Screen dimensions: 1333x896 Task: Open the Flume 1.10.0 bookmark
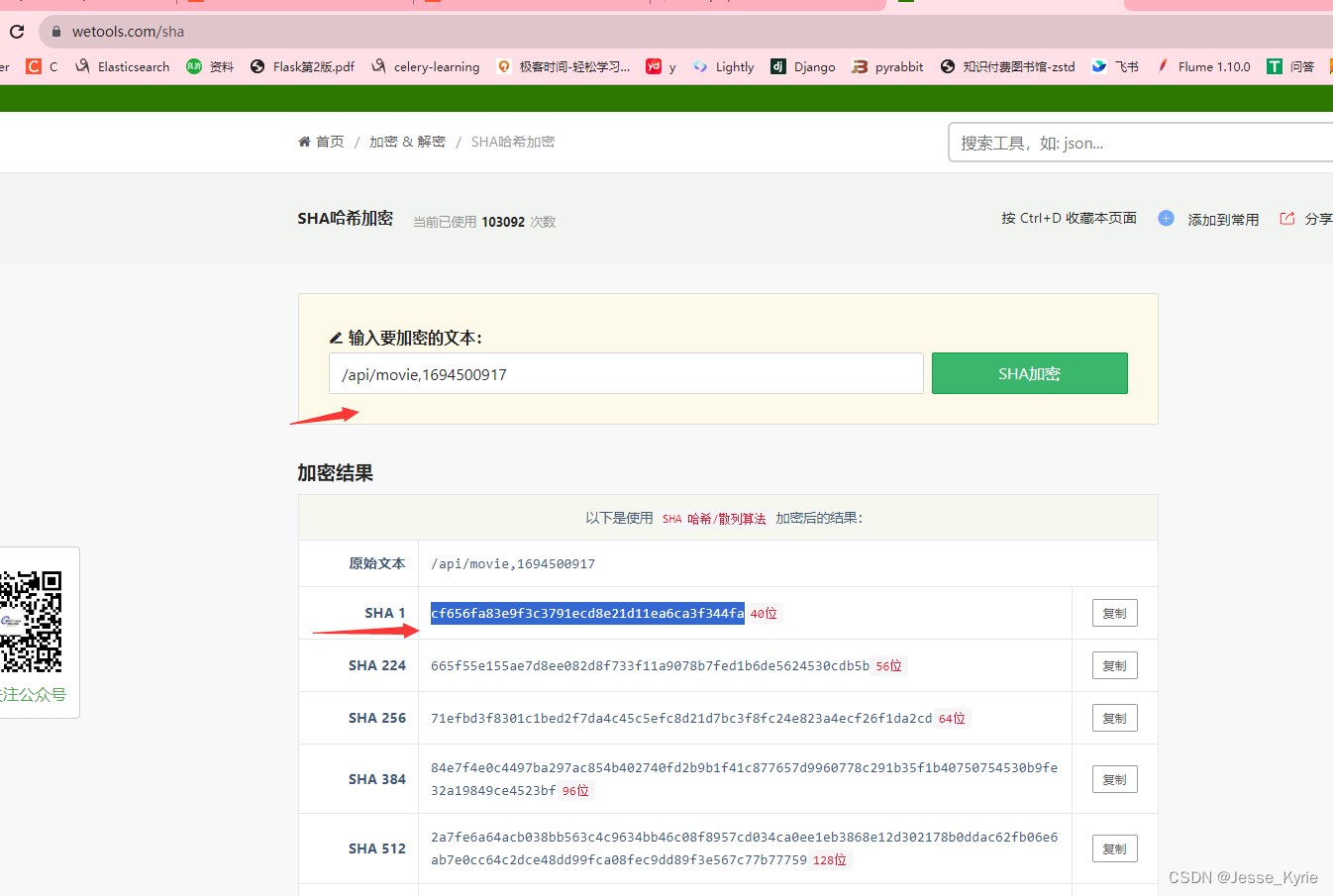[1203, 66]
